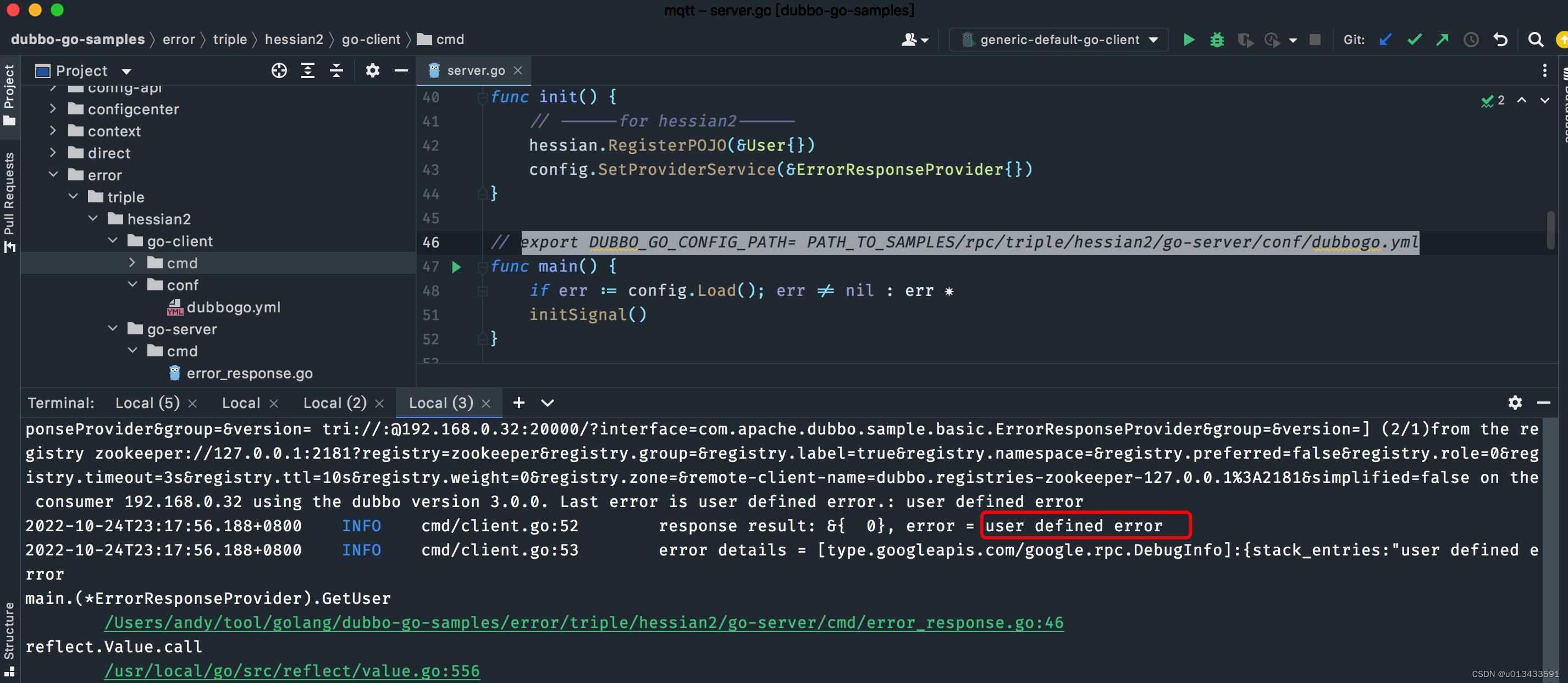This screenshot has height=683, width=1568.
Task: Click the green Run button in toolbar
Action: click(1188, 40)
